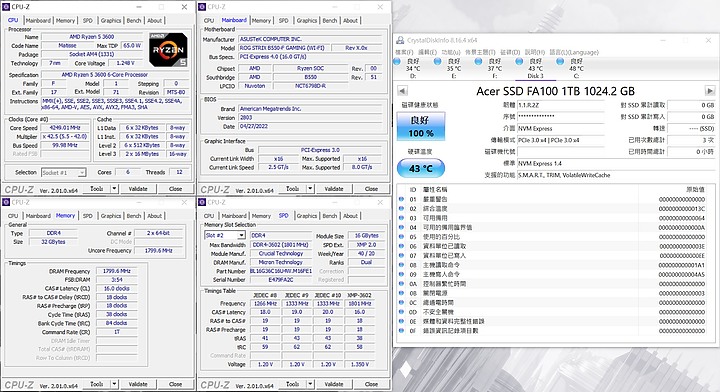Open the 語言(L)(Language) menu
This screenshot has height=392, width=720.
574,52
